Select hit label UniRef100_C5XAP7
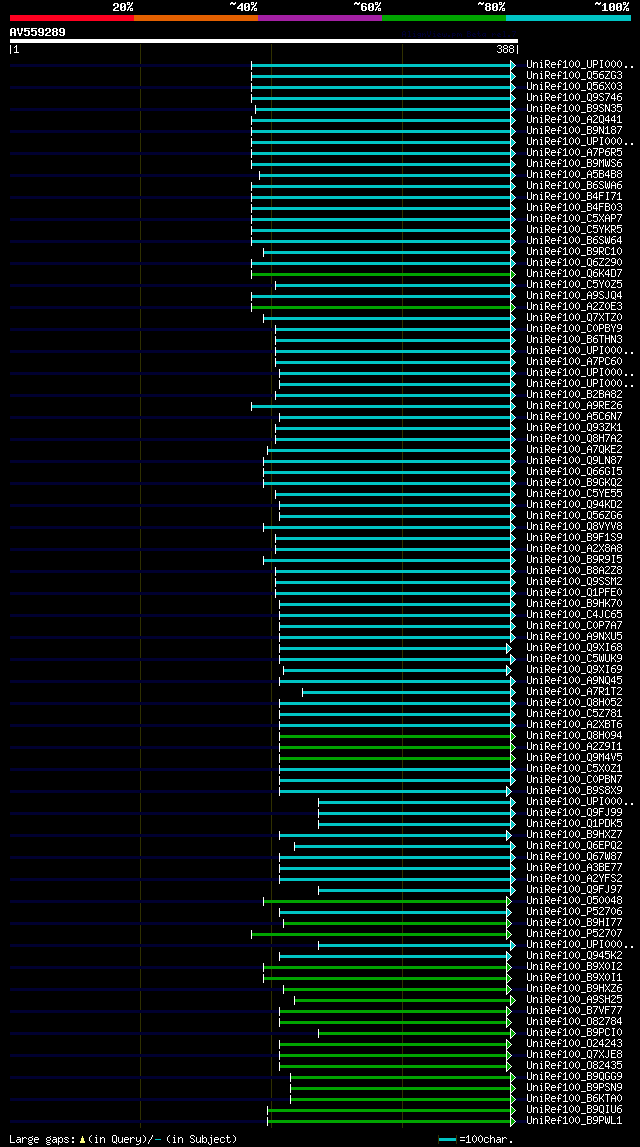The width and height of the screenshot is (640, 1147). (x=574, y=218)
